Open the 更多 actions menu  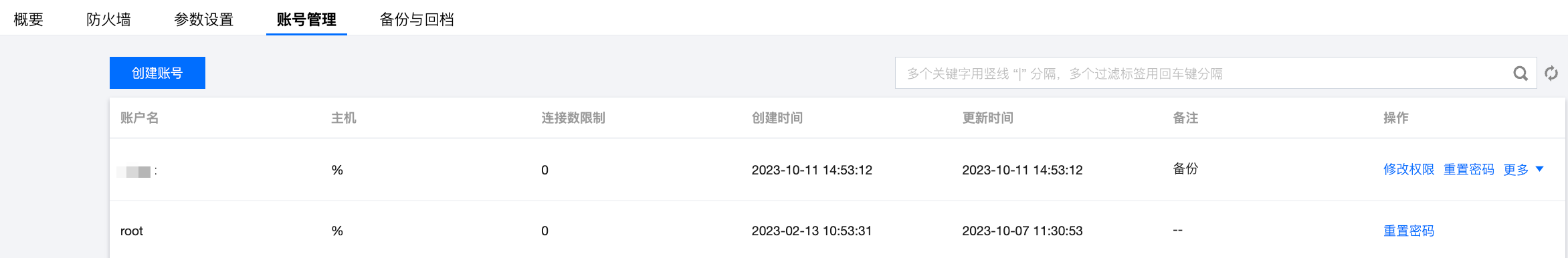click(1516, 170)
